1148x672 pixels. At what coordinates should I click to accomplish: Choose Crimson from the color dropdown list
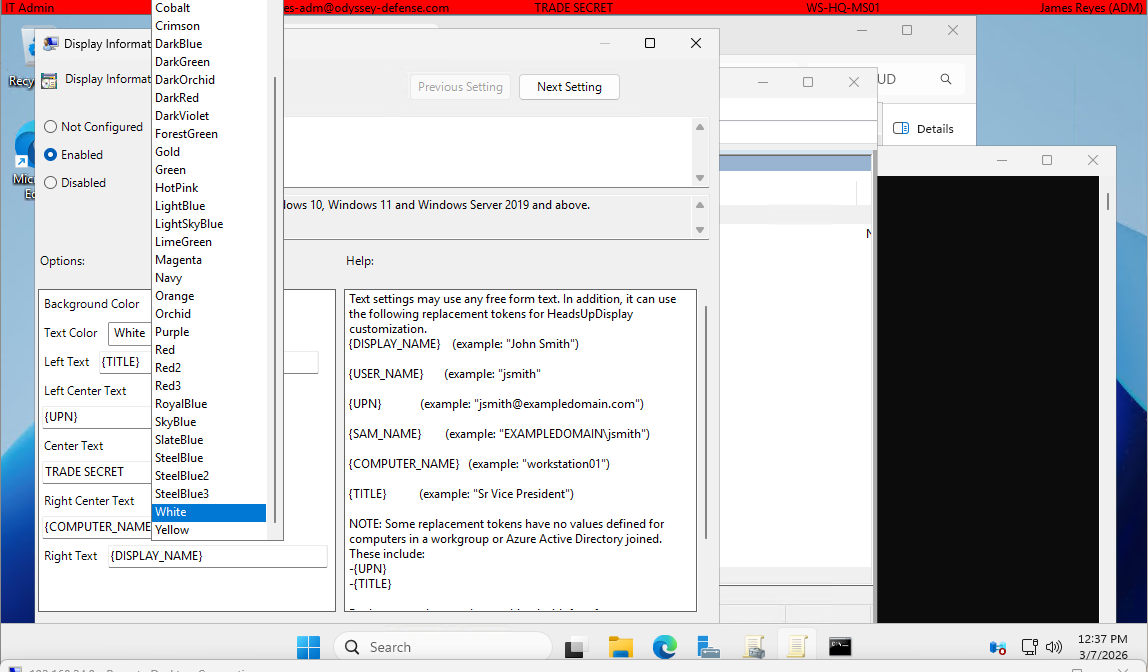pyautogui.click(x=176, y=25)
